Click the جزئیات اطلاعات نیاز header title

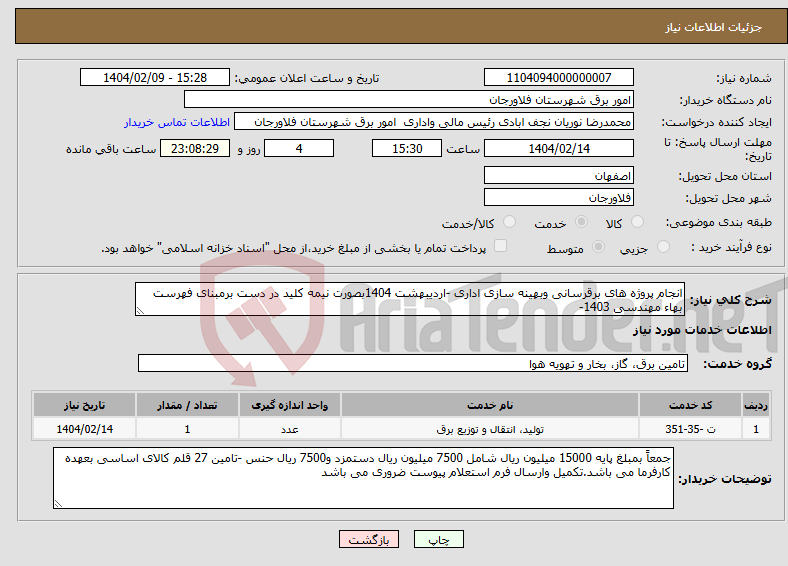click(714, 27)
